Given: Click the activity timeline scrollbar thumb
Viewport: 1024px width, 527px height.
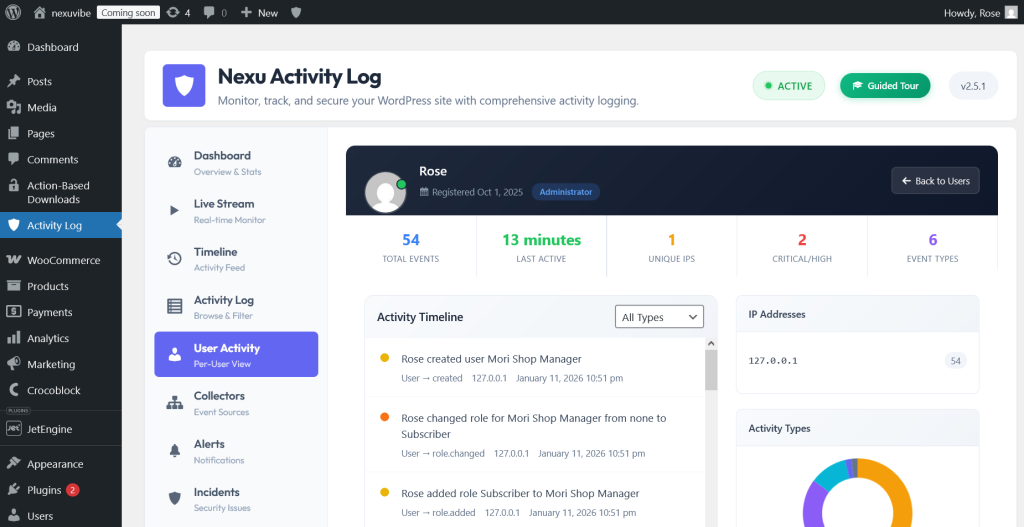Looking at the screenshot, I should [711, 370].
